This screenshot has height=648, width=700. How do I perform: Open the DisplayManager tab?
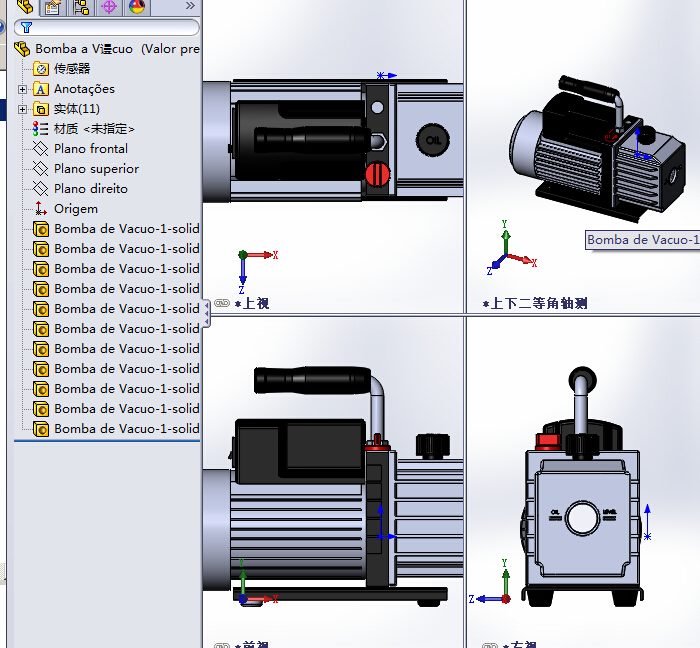(x=137, y=7)
